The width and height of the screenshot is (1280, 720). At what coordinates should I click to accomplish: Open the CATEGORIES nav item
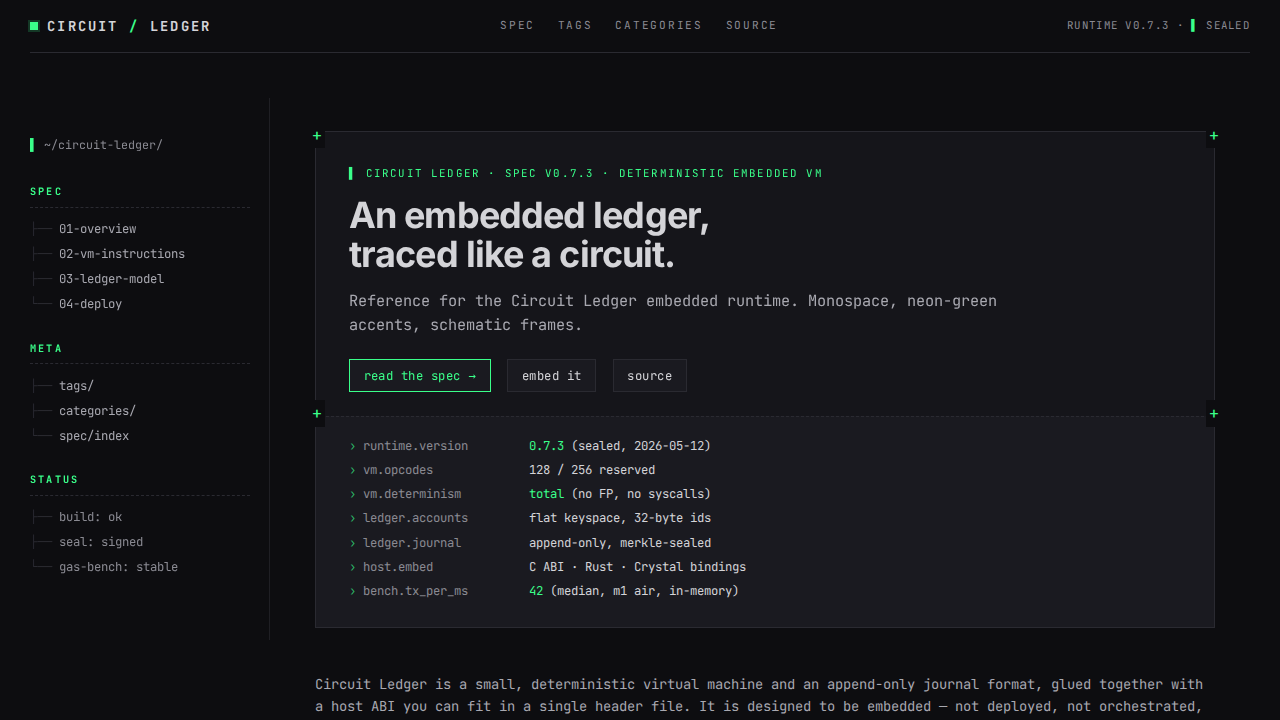click(x=658, y=25)
